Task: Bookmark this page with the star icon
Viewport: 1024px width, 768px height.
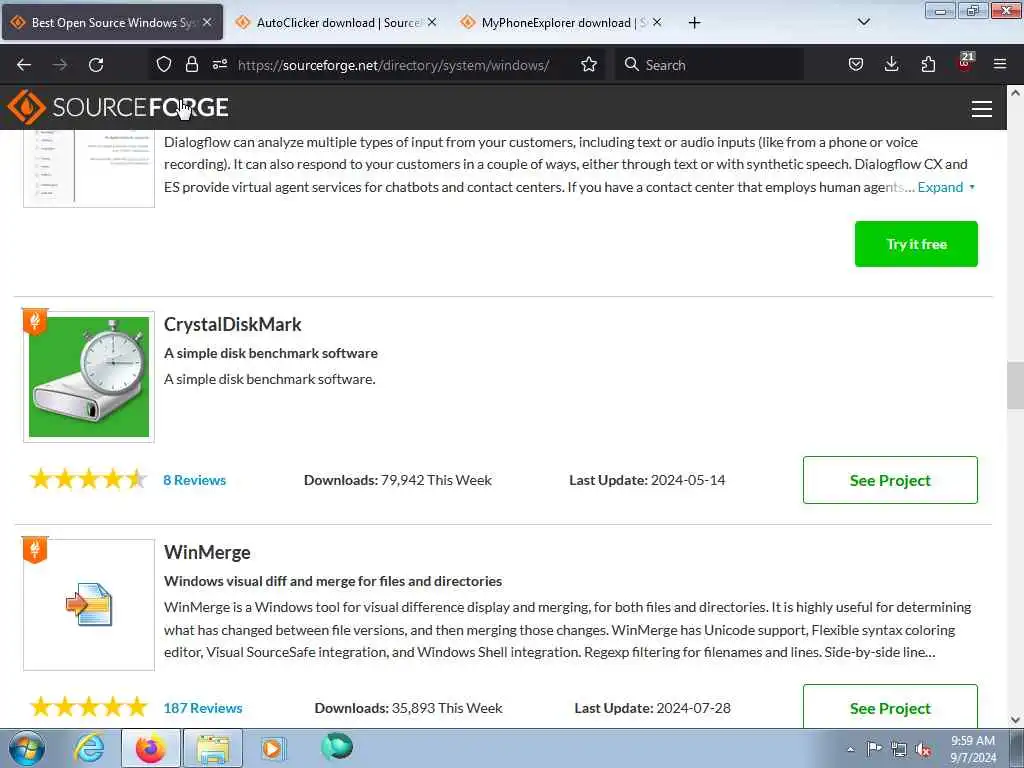Action: click(588, 64)
